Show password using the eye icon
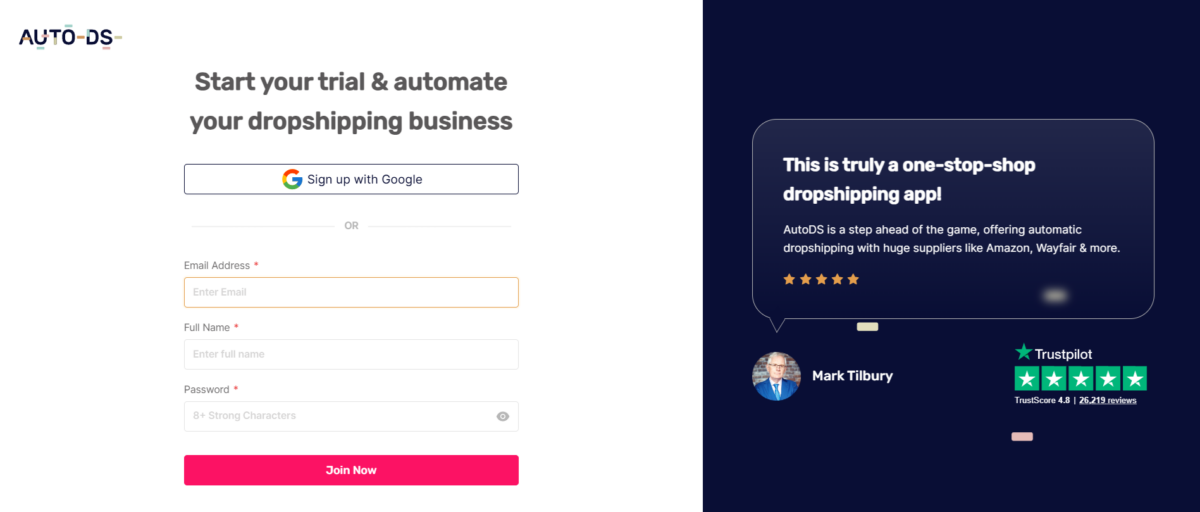1200x512 pixels. (503, 416)
